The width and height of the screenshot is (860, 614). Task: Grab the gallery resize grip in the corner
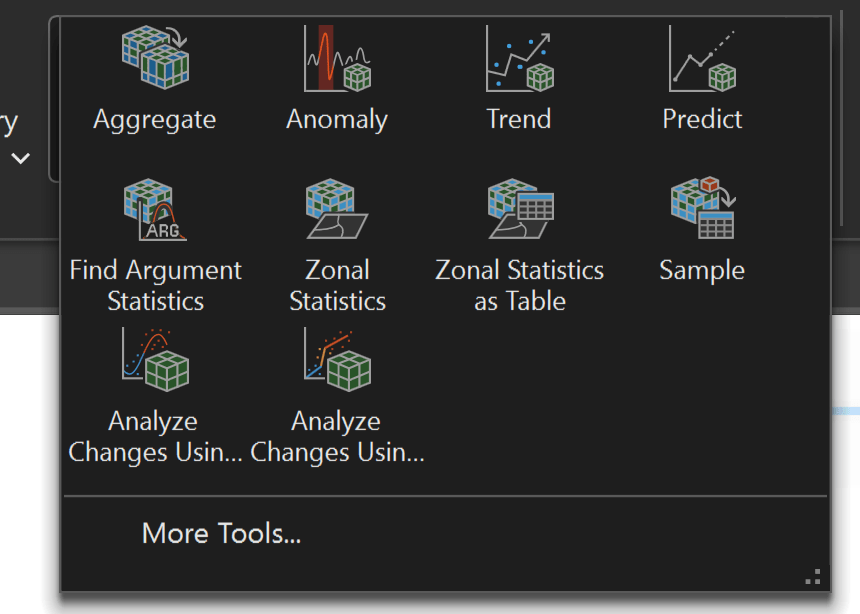click(813, 577)
